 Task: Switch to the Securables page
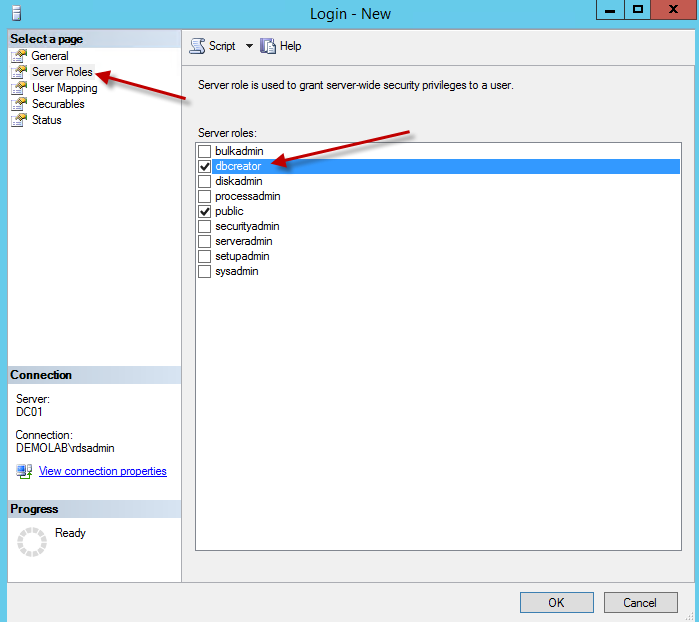(x=58, y=104)
